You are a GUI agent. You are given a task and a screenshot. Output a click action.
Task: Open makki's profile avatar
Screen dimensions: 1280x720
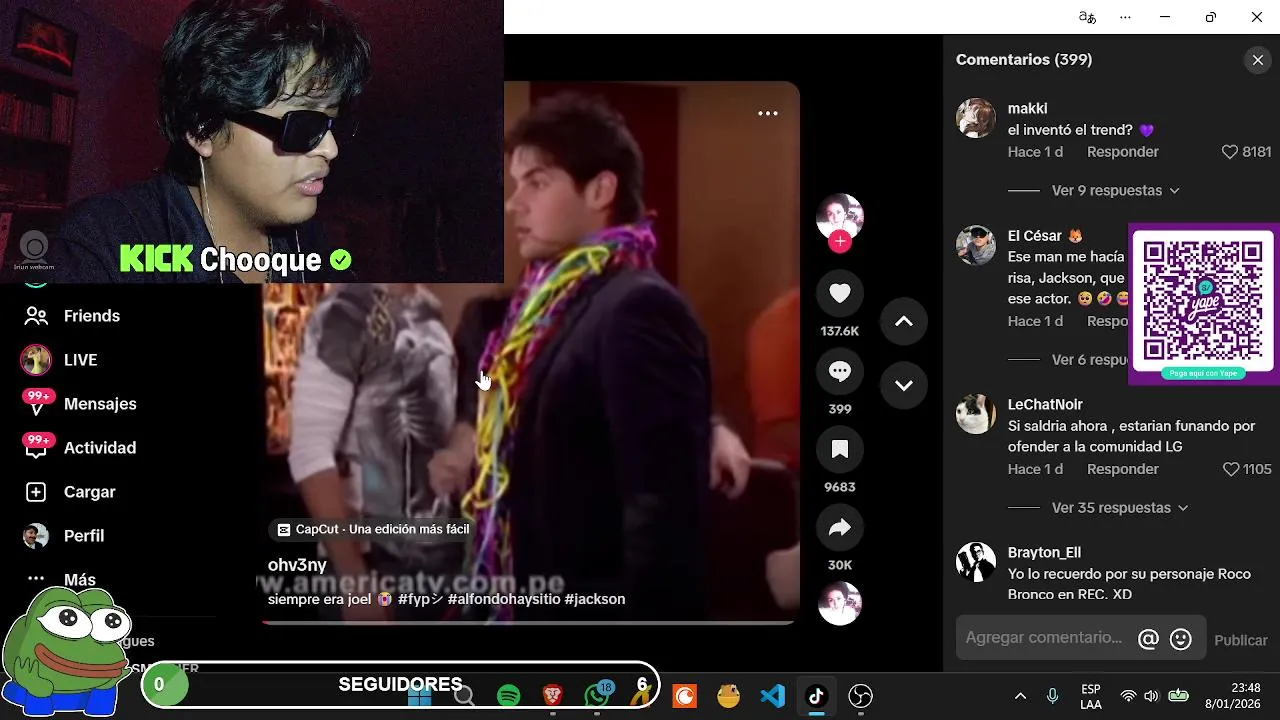pos(976,118)
